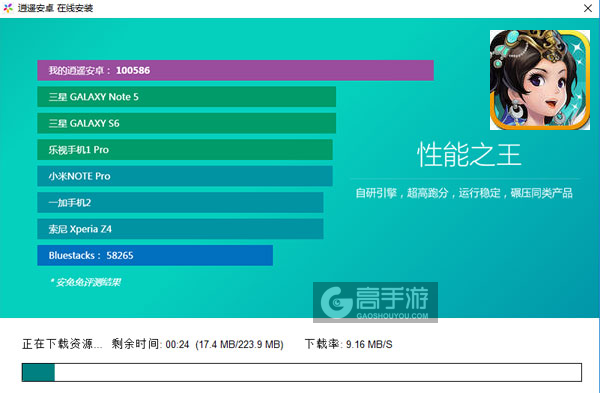Click the 正在下载资源 status text
The width and height of the screenshot is (600, 393).
[x=62, y=344]
